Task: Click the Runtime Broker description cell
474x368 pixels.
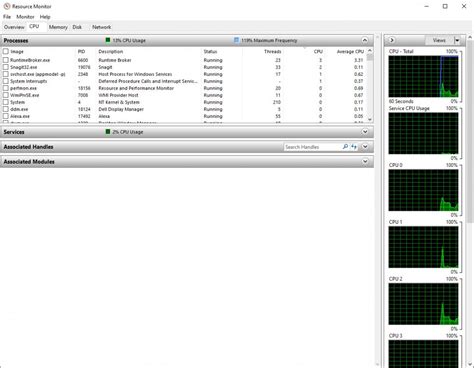Action: click(115, 60)
